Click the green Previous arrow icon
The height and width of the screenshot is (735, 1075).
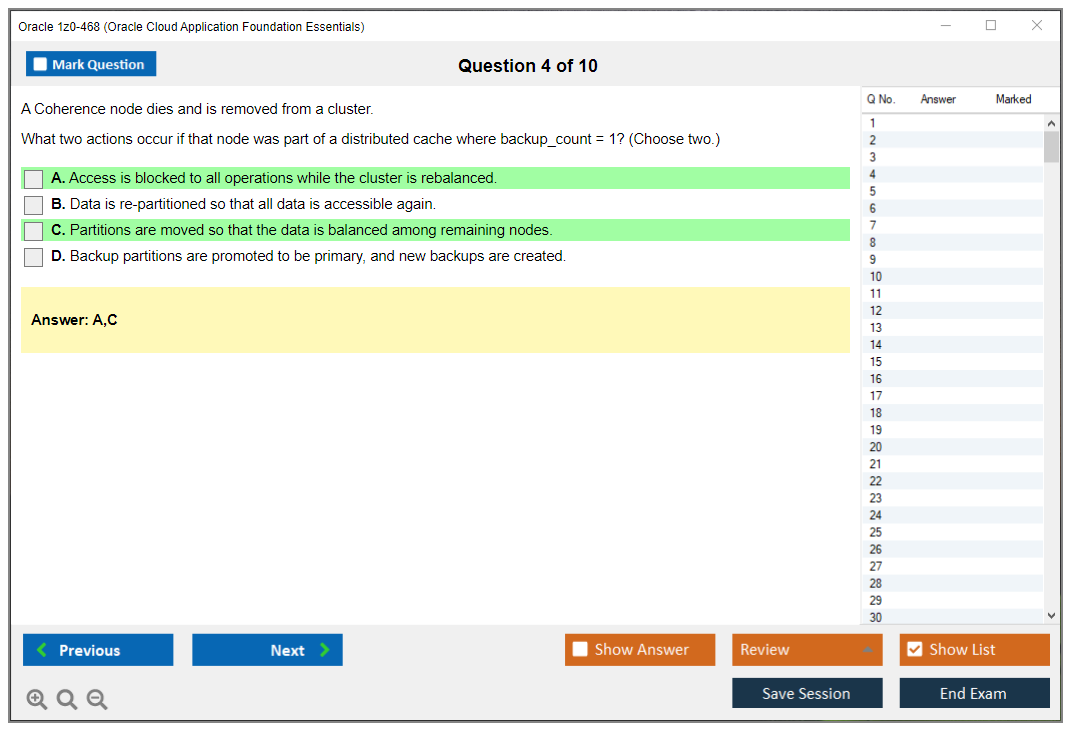(x=41, y=649)
